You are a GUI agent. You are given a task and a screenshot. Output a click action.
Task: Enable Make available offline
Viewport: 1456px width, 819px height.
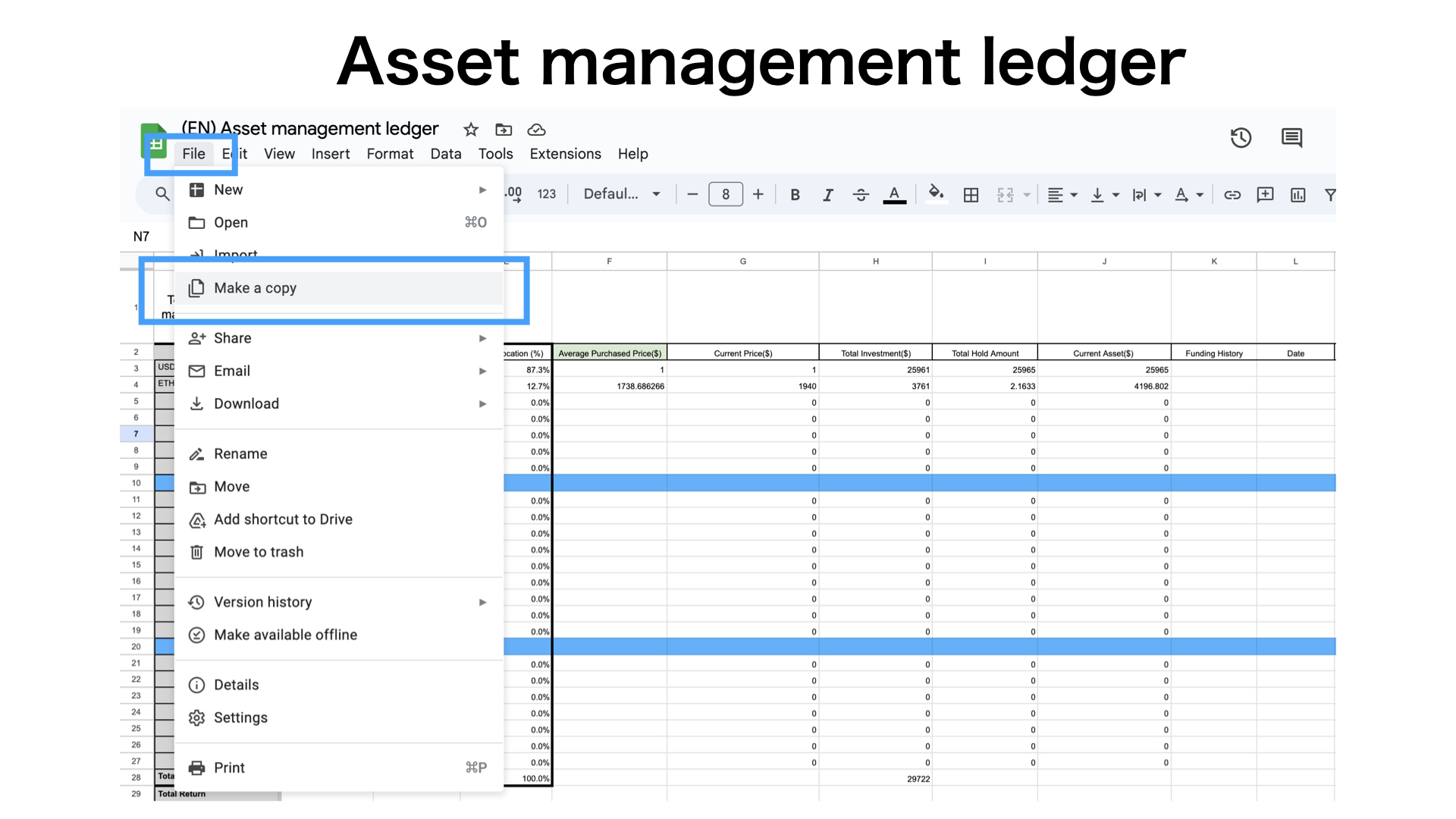(x=339, y=635)
